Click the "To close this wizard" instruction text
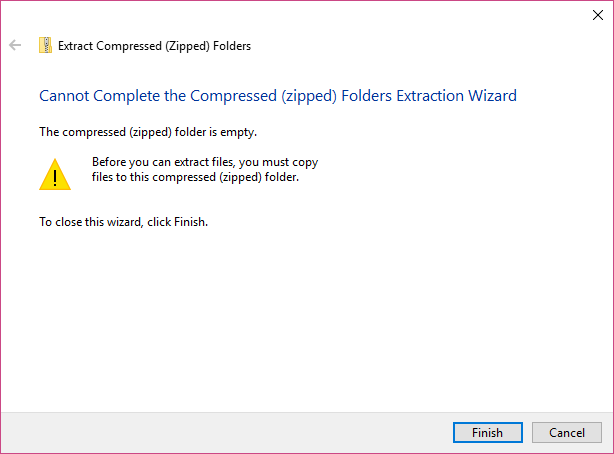The image size is (614, 454). pyautogui.click(x=123, y=222)
